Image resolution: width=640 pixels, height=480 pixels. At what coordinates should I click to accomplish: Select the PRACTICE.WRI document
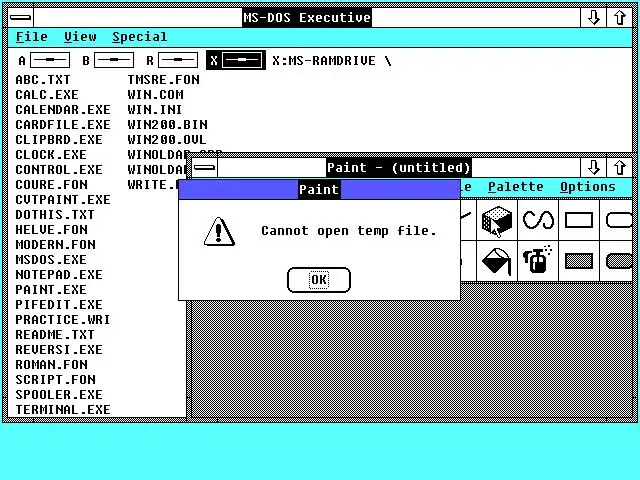[x=63, y=320]
